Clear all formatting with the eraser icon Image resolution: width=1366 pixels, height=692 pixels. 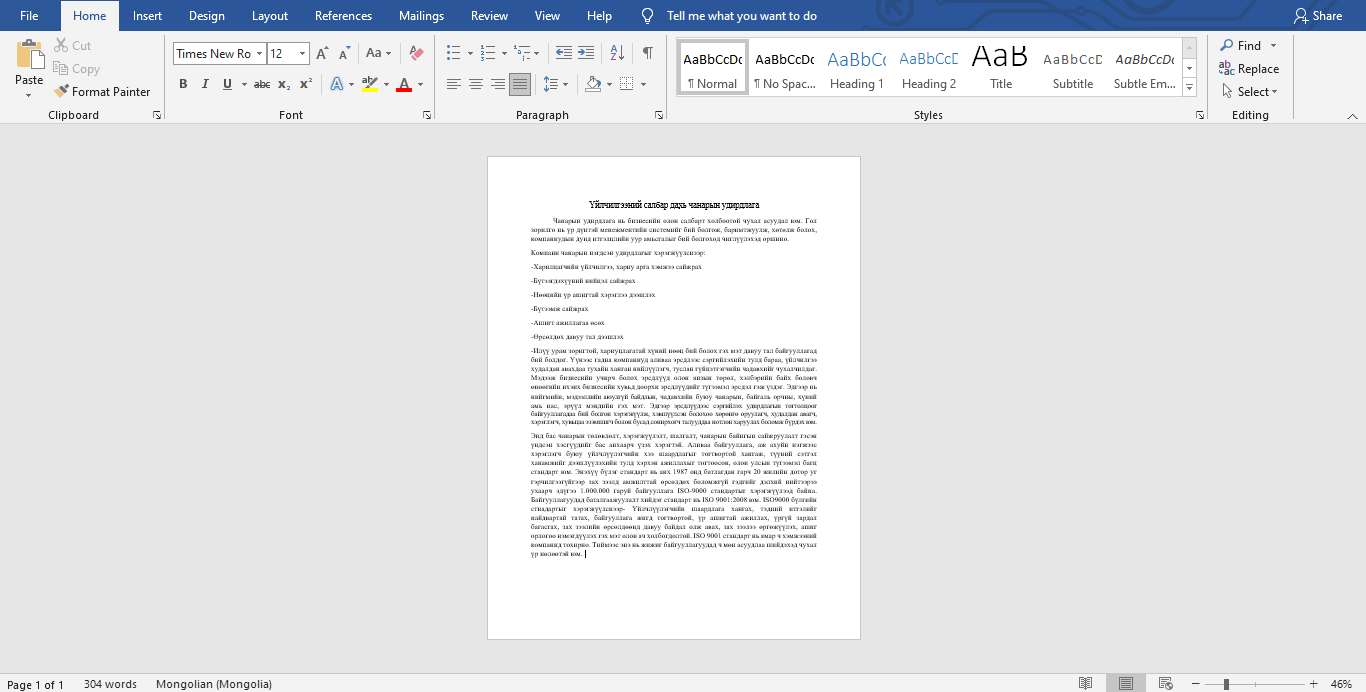coord(417,54)
